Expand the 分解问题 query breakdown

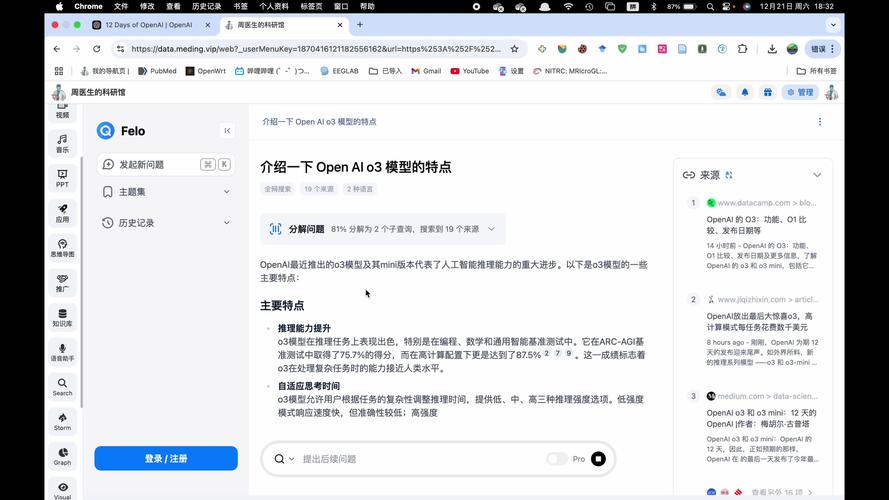pos(491,229)
